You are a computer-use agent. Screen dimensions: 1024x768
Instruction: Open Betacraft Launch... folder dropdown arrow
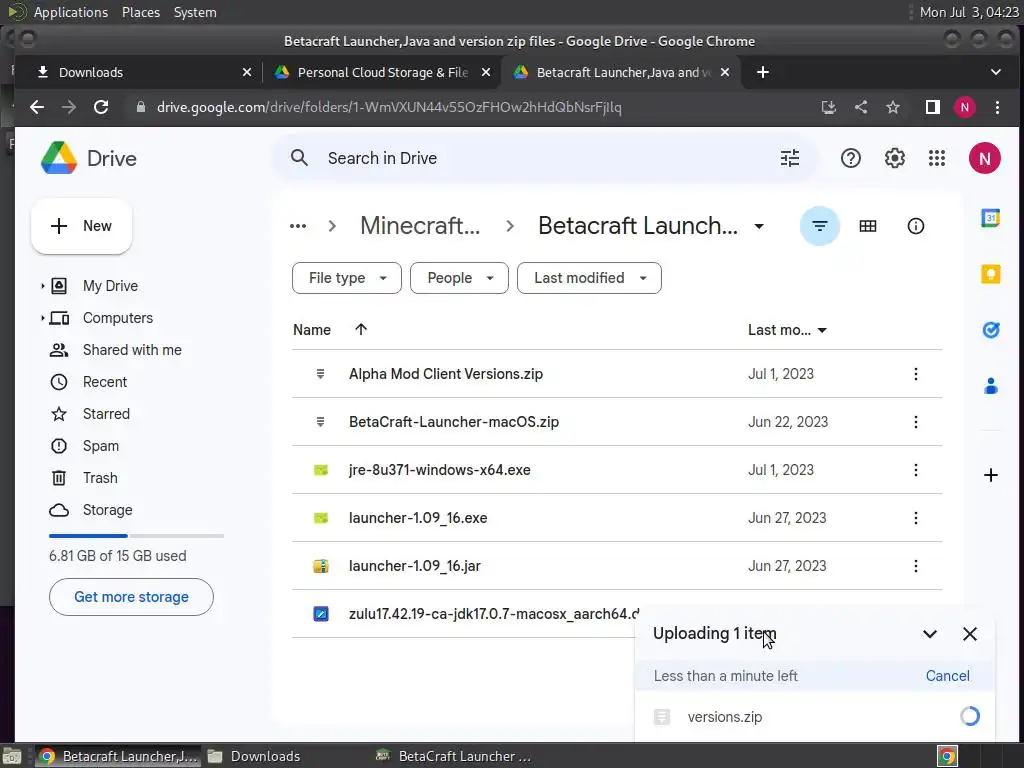coord(758,226)
